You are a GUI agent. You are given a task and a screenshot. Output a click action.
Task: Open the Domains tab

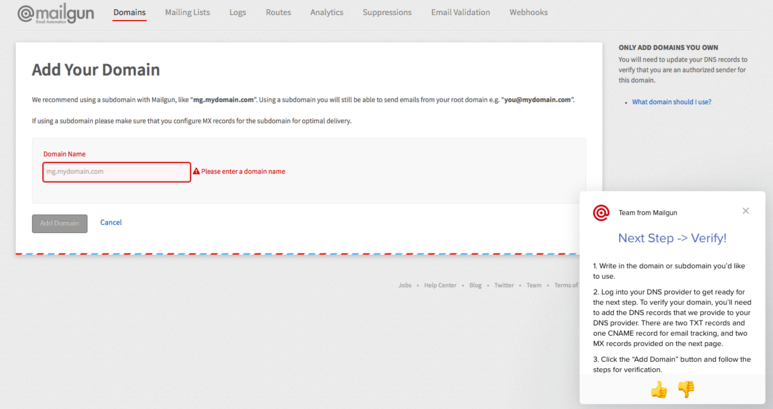[130, 12]
